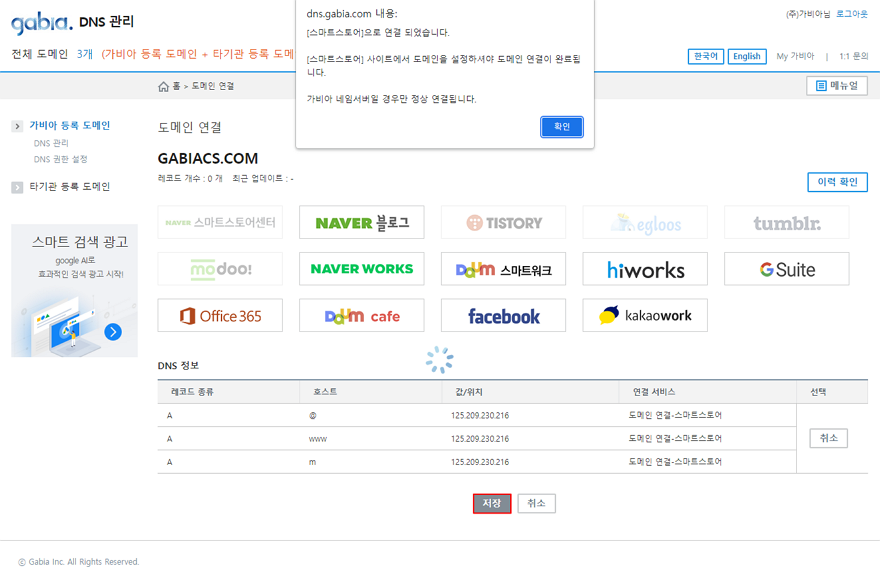Open the 메뉴얼 manual button
This screenshot has height=578, width=880.
tap(837, 86)
